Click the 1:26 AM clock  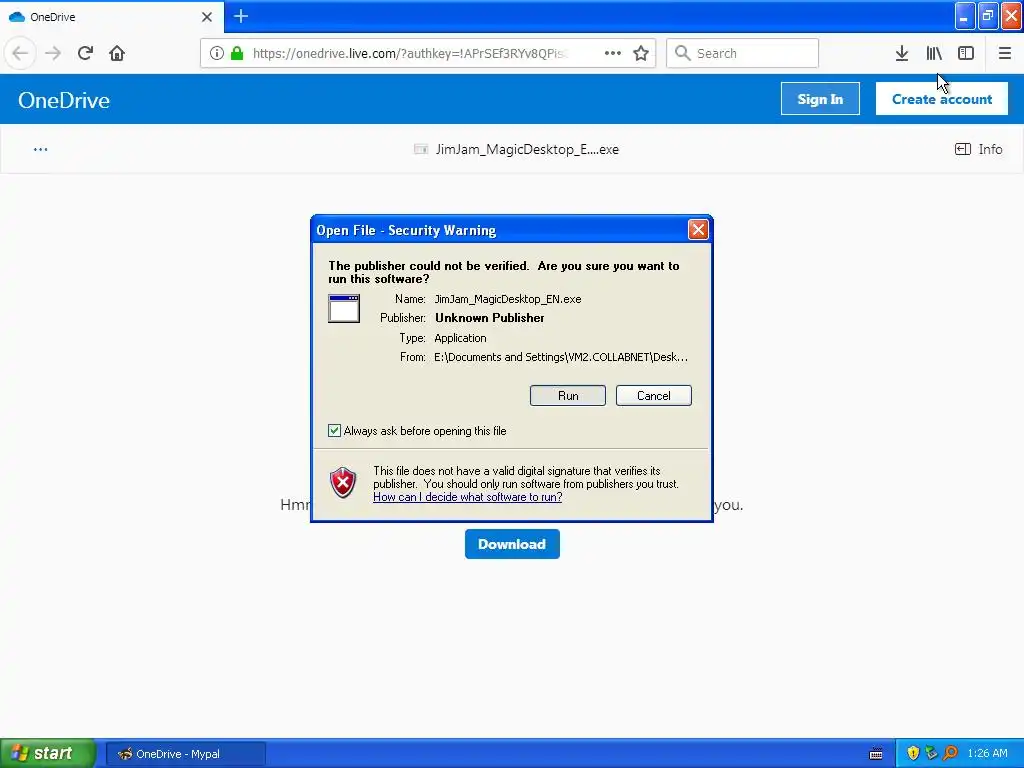pyautogui.click(x=987, y=753)
